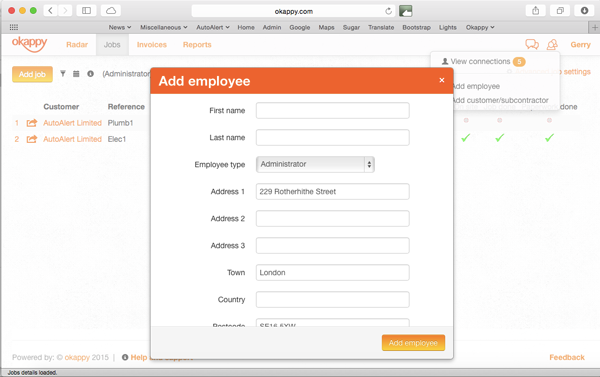Viewport: 600px width, 377px height.
Task: Open the Google bookmark
Action: (x=300, y=27)
